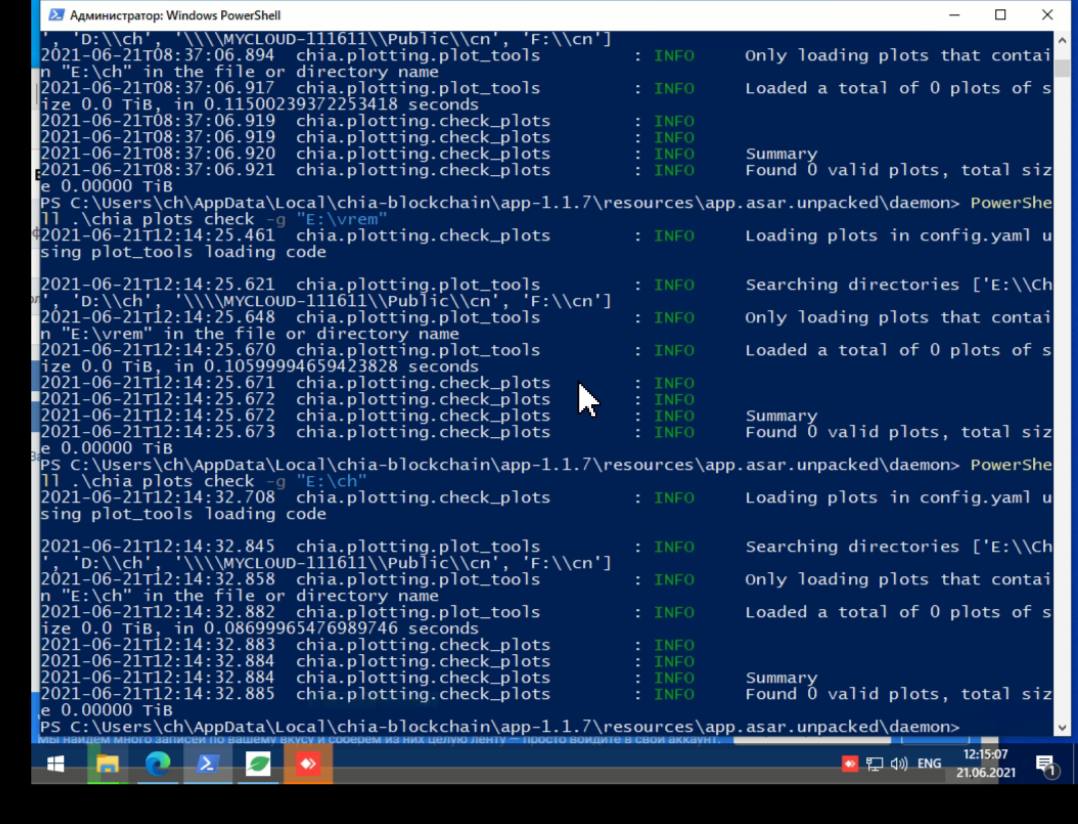Viewport: 1078px width, 824px height.
Task: Switch the ENG input language indicator
Action: coord(930,764)
